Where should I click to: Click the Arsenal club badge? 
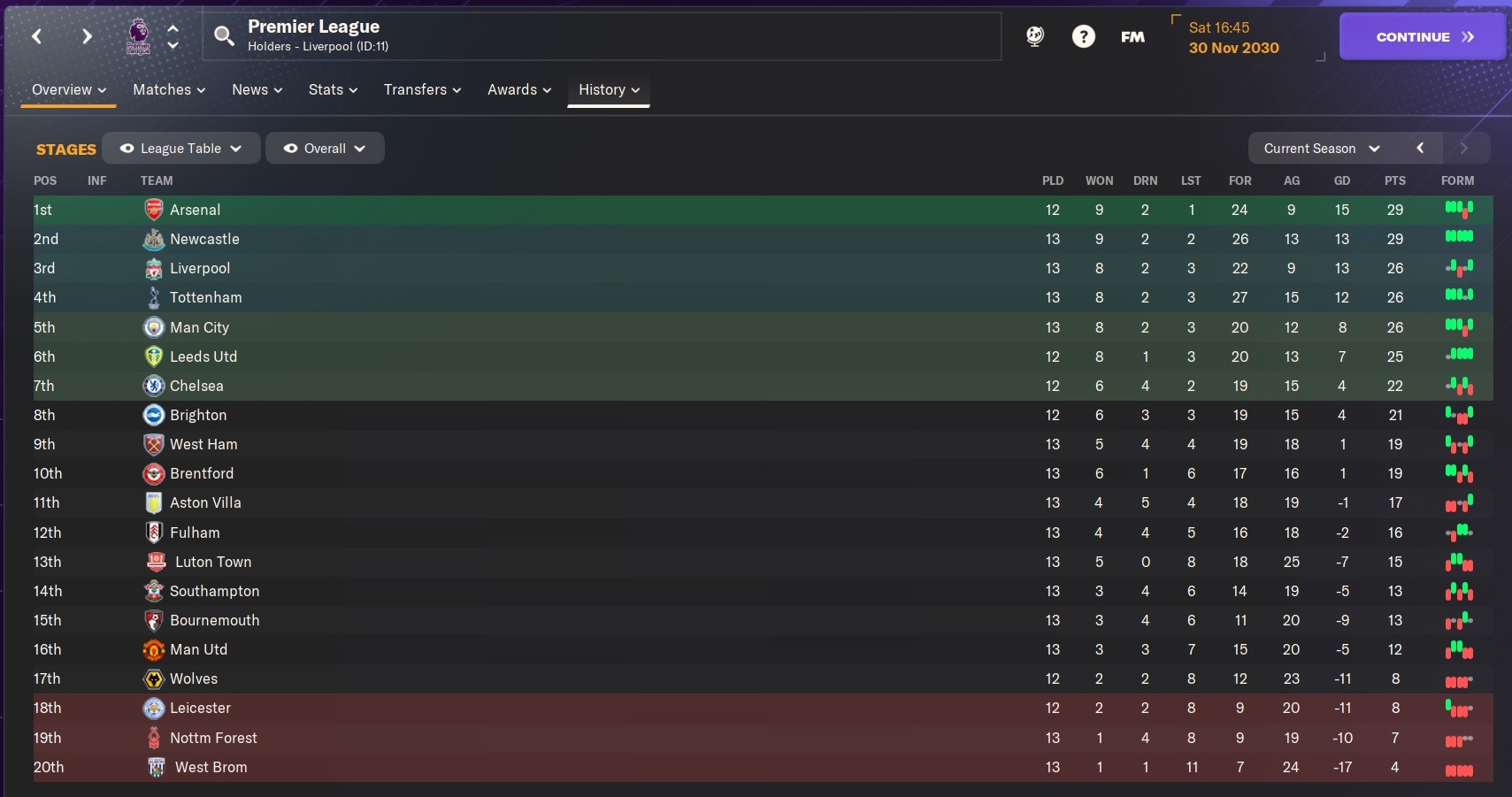154,210
